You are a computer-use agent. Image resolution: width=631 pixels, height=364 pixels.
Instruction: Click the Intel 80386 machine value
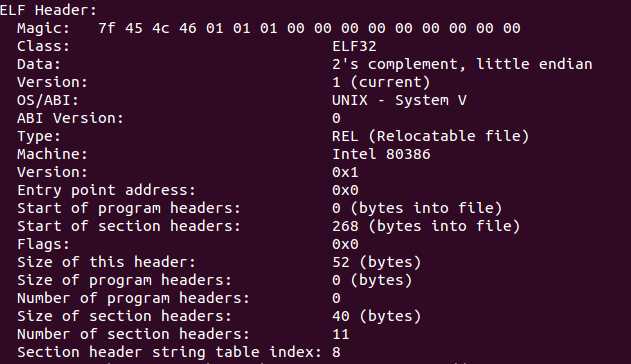(381, 154)
